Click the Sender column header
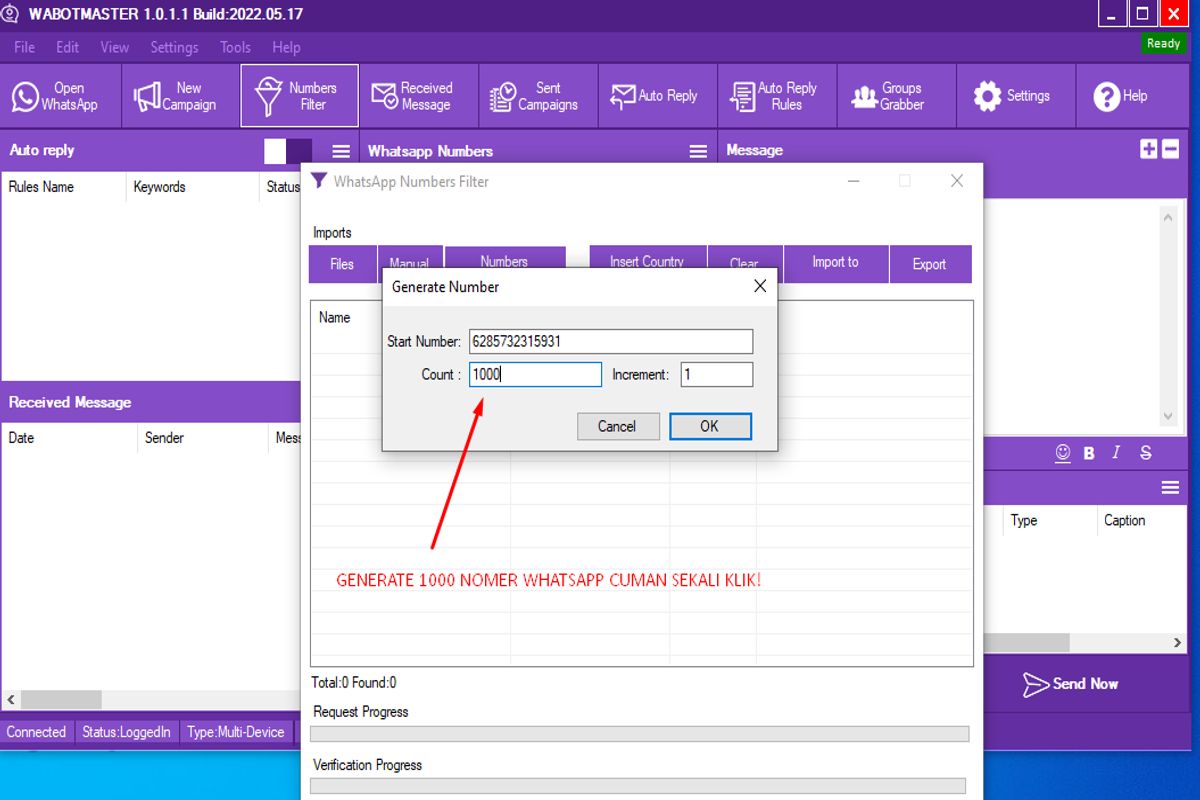1200x800 pixels. point(165,438)
